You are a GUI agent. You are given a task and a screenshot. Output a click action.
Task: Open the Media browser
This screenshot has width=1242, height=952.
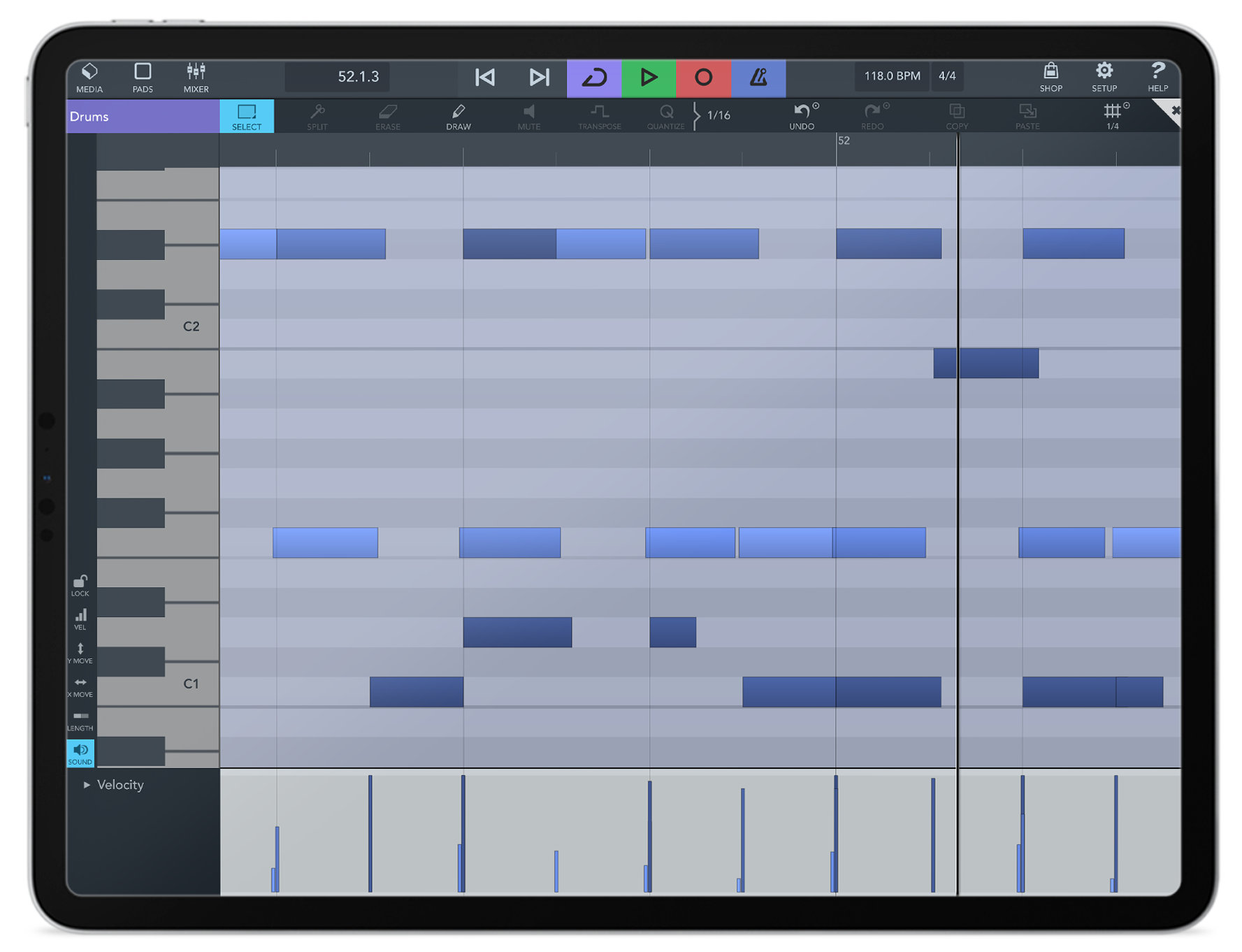(89, 77)
